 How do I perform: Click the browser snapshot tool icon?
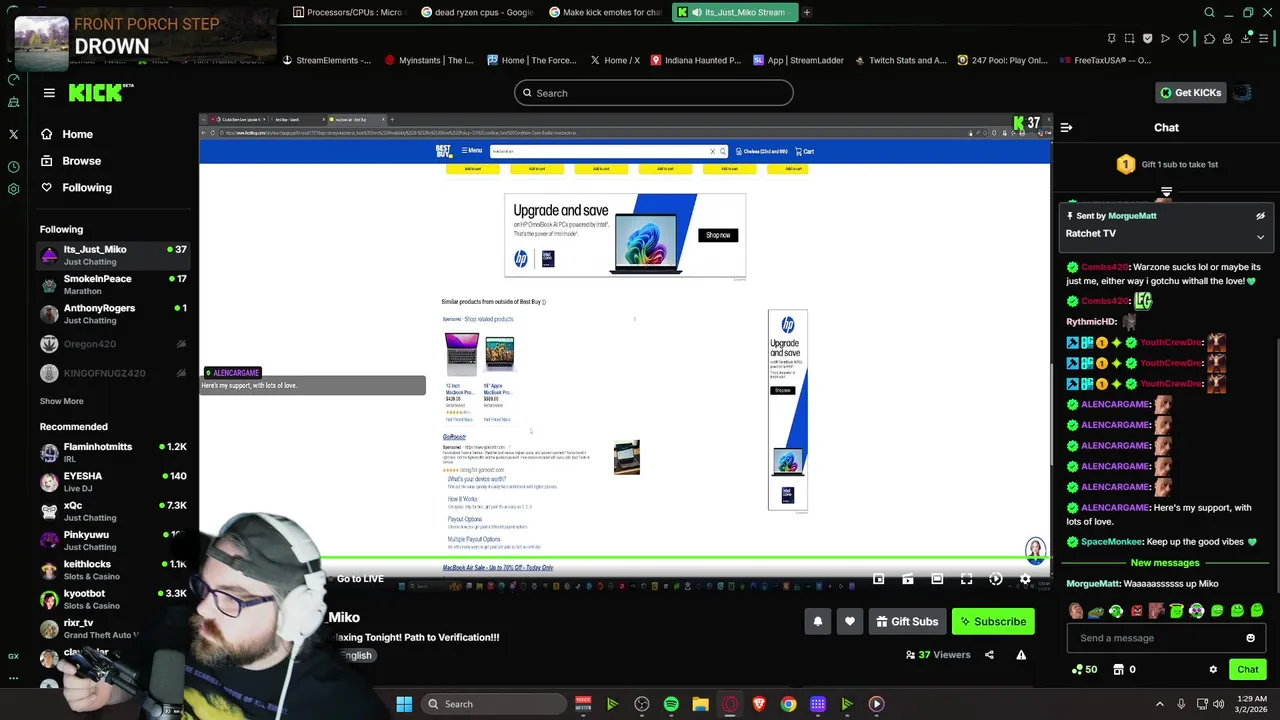pos(1129,38)
